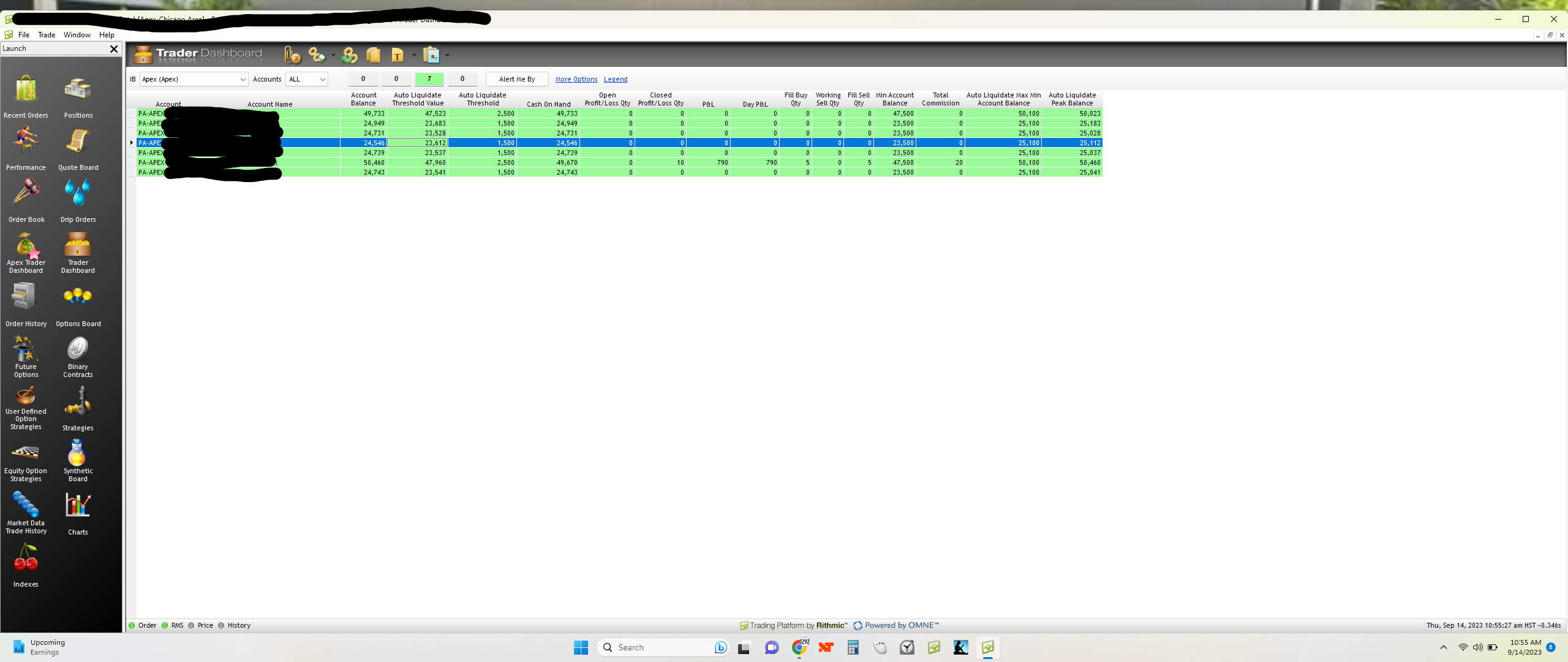Open the Synthetic Board
Screen dimensions: 1568x662
pyautogui.click(x=78, y=462)
